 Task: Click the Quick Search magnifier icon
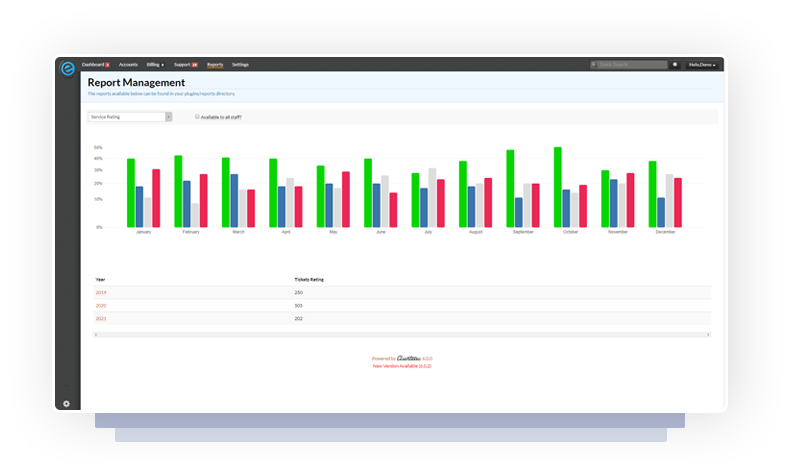click(x=594, y=65)
